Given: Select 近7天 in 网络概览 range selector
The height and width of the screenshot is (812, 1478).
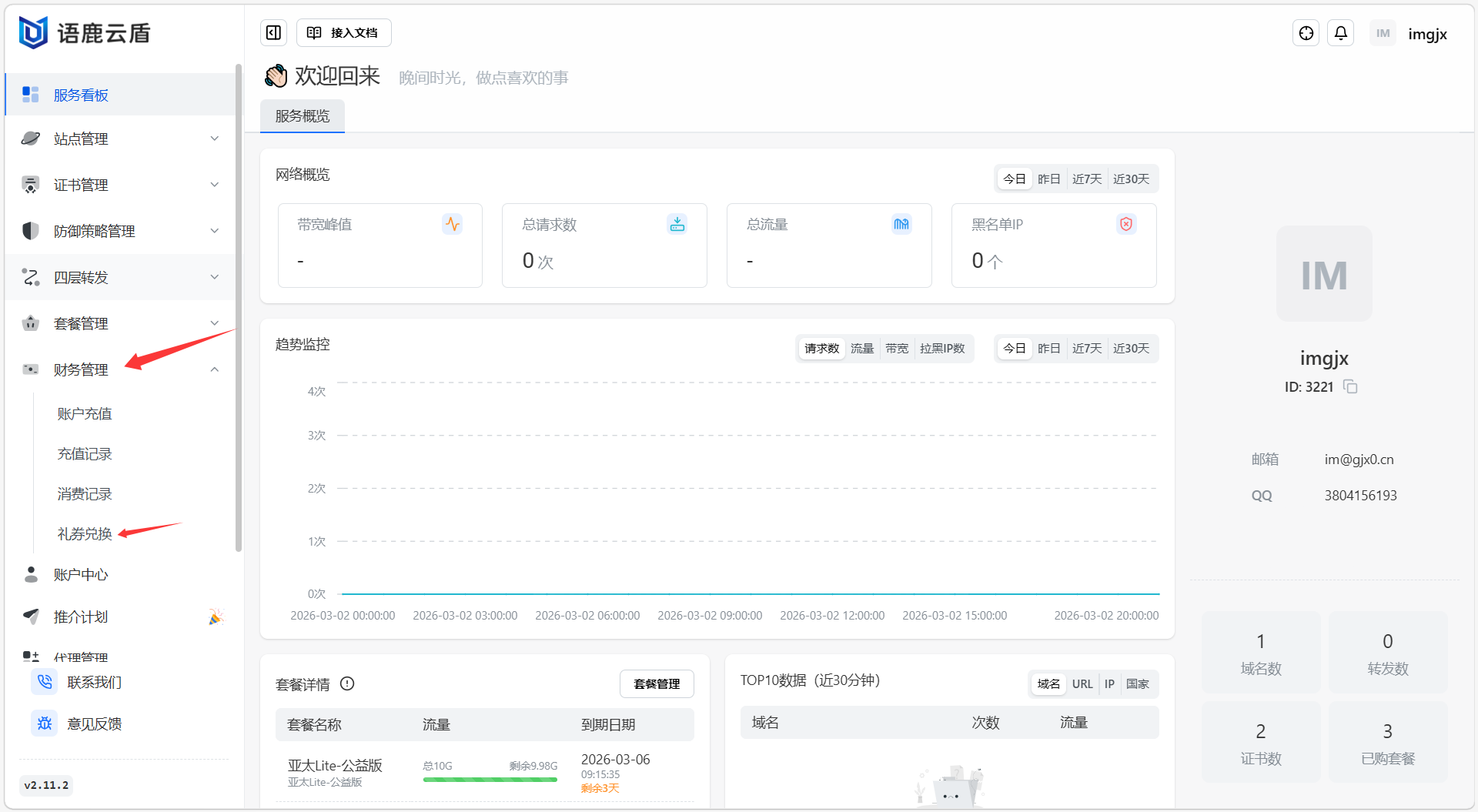Looking at the screenshot, I should pos(1086,179).
